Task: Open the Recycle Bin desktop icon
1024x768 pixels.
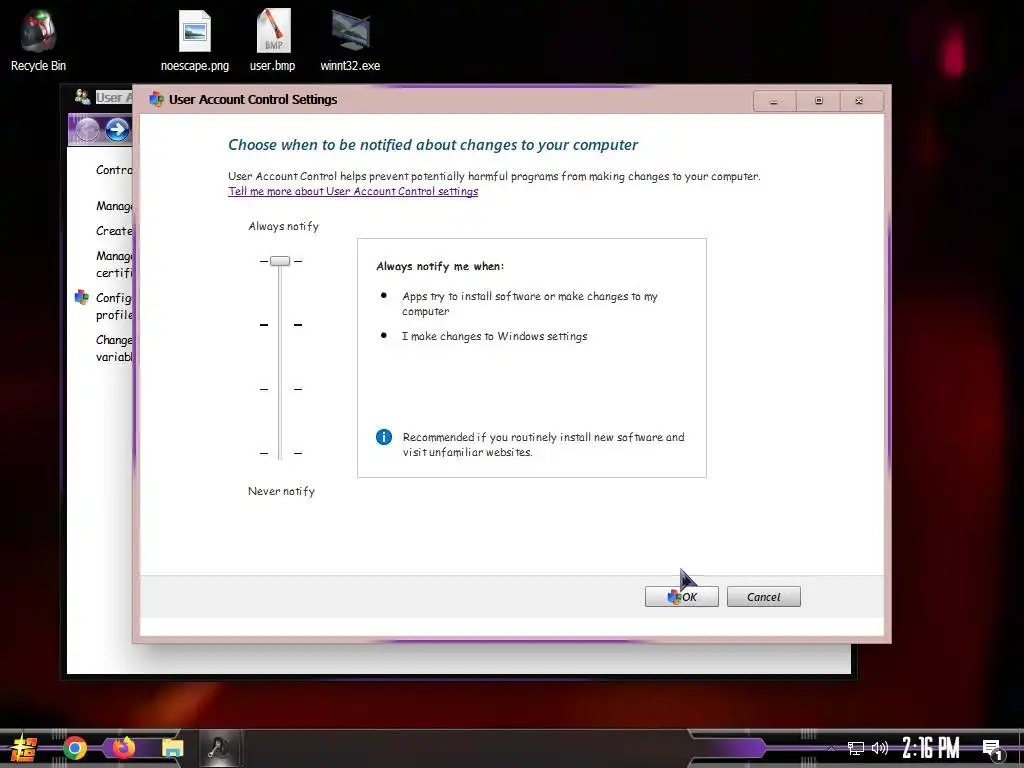Action: (x=38, y=40)
